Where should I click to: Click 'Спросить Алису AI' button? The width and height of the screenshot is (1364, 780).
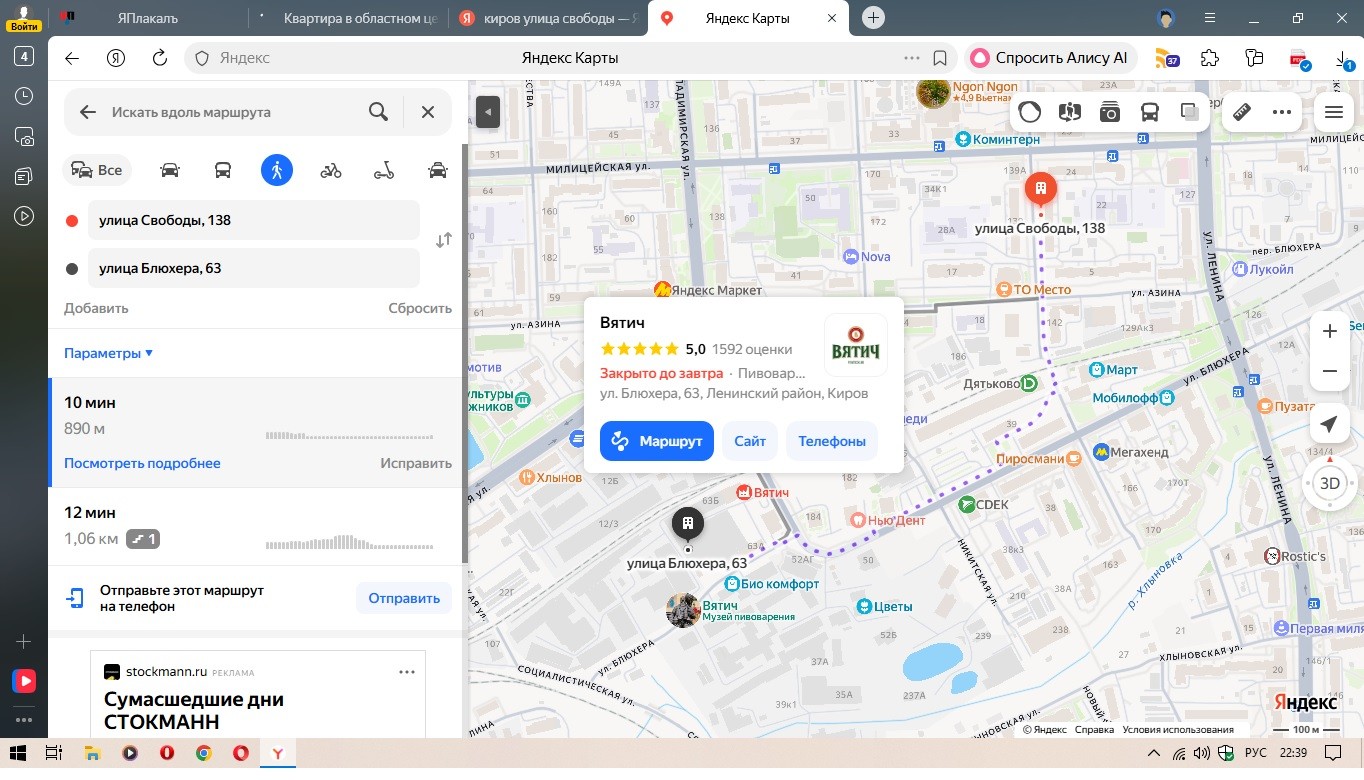click(1049, 58)
